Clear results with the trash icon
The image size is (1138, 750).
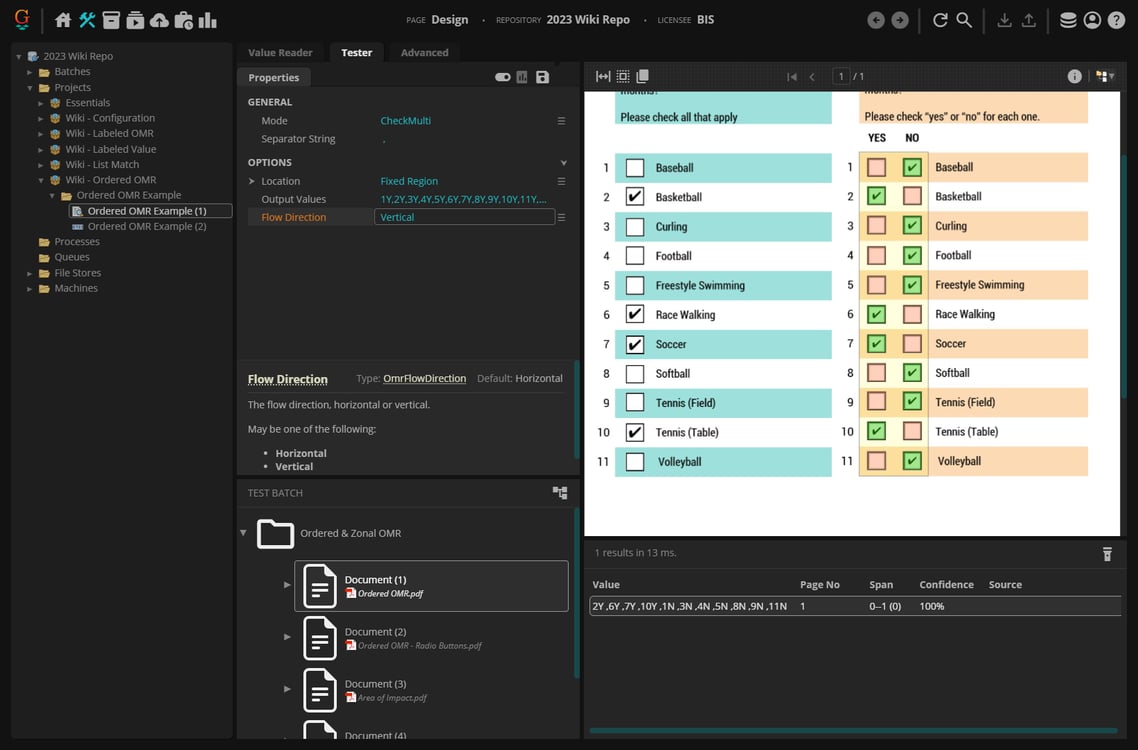[1107, 554]
